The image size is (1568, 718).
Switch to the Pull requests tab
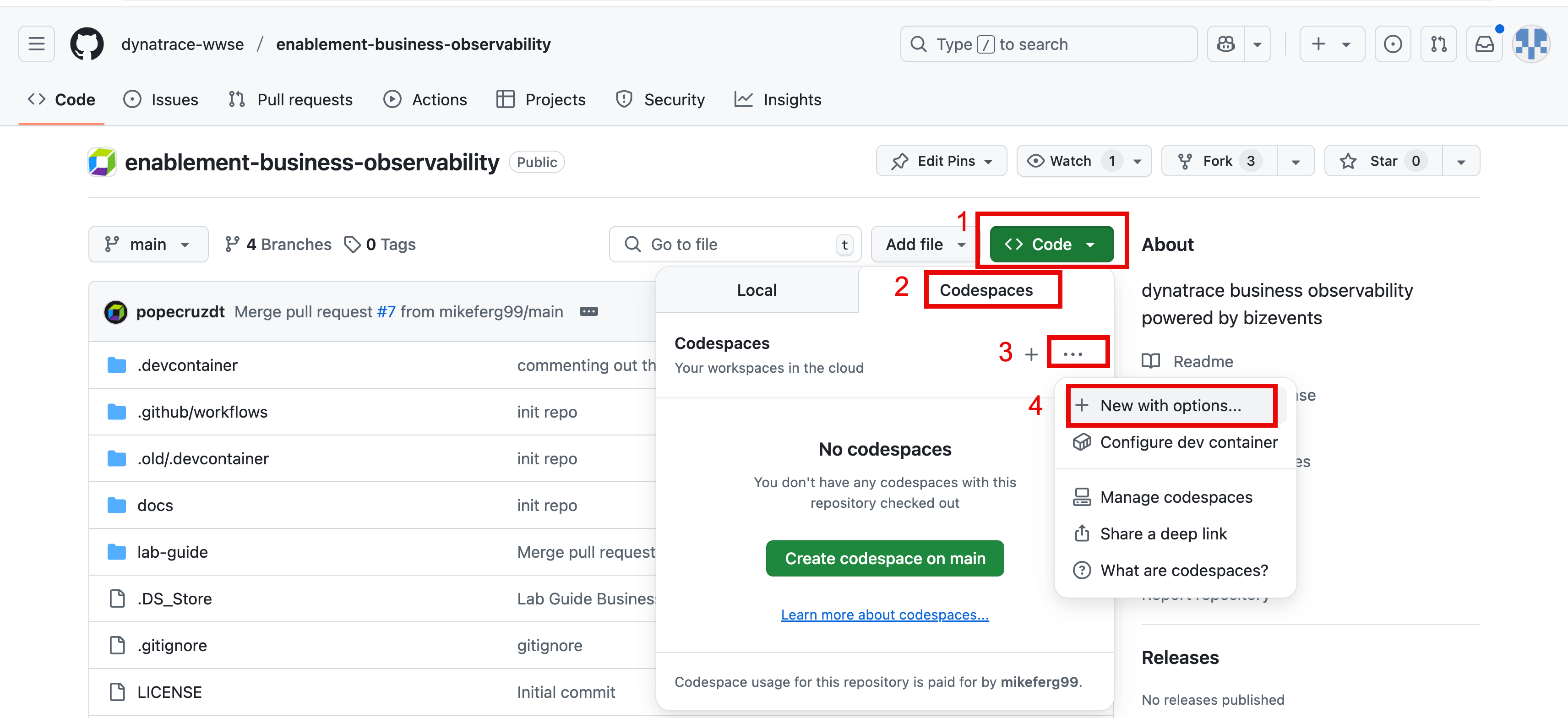pyautogui.click(x=290, y=99)
